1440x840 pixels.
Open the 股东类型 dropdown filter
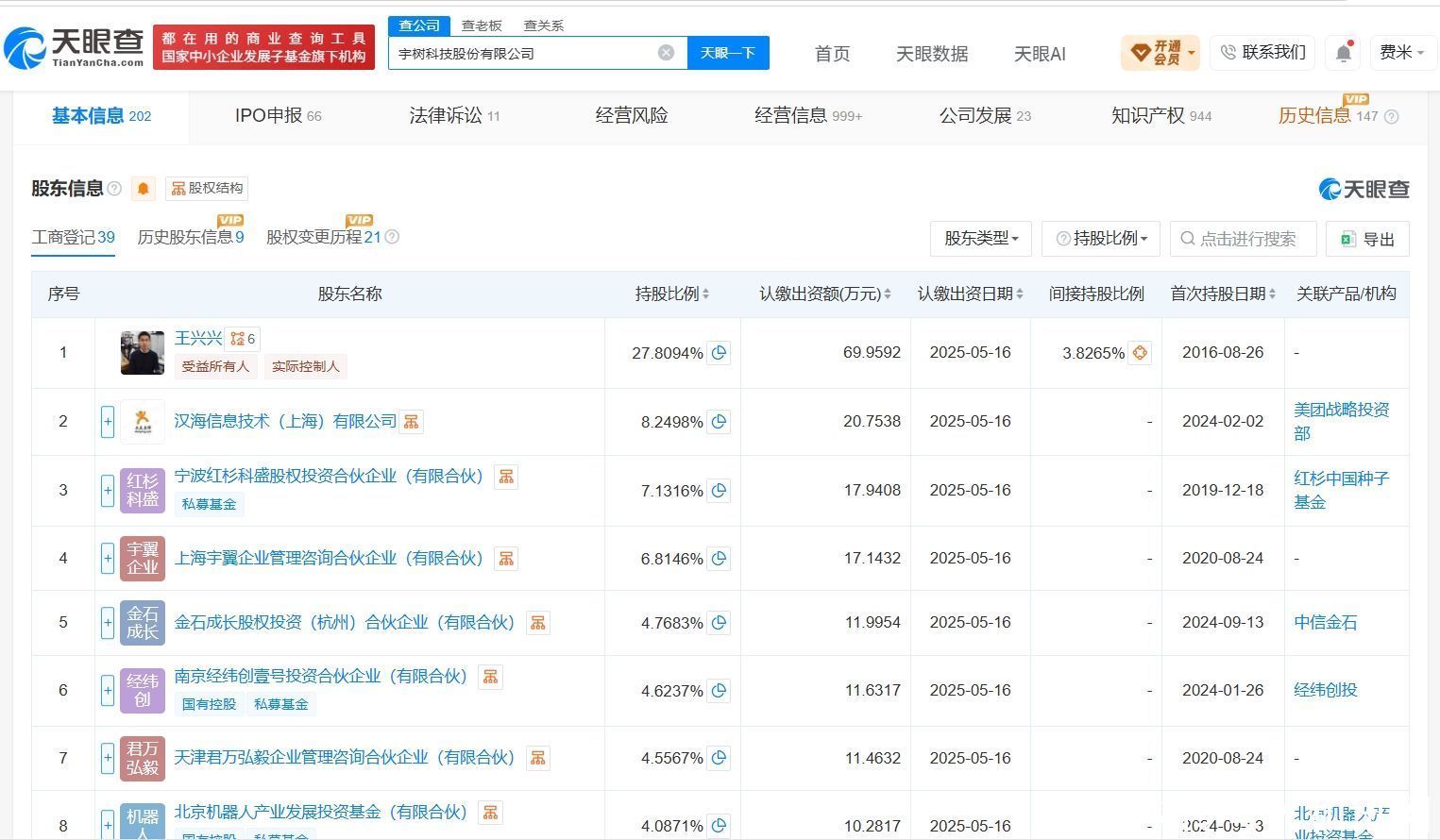click(x=981, y=239)
